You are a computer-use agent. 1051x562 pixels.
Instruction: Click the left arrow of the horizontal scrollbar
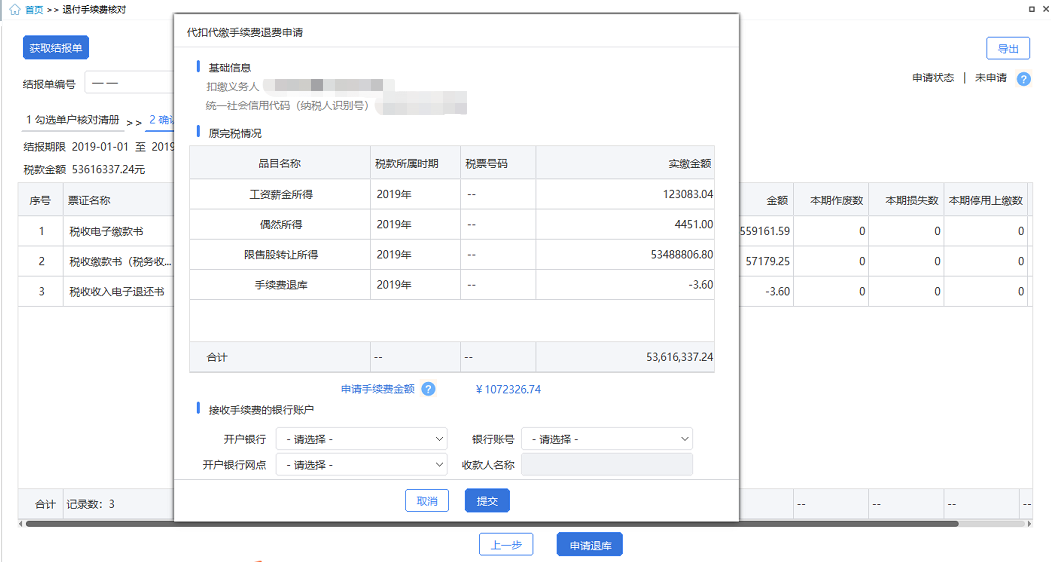click(x=21, y=524)
